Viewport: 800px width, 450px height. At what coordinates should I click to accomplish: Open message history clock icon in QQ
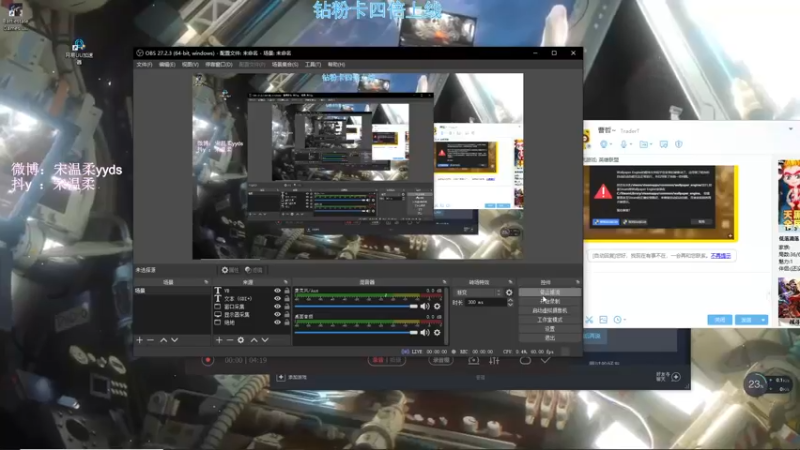pos(617,320)
